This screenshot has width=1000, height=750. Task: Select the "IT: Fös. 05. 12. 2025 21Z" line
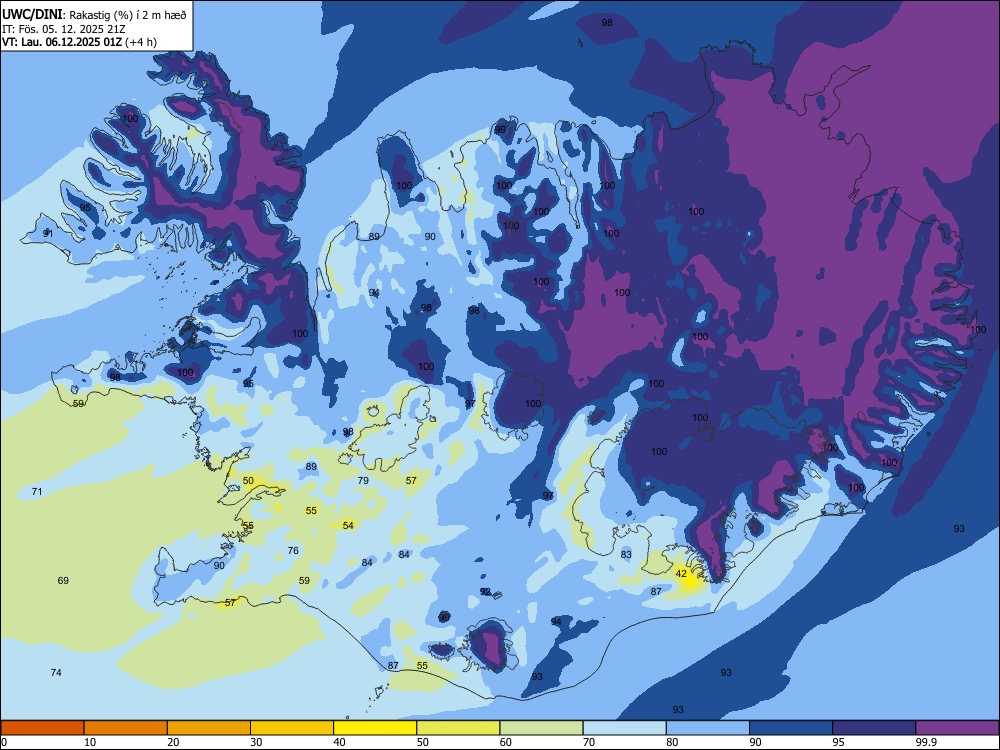[x=63, y=29]
